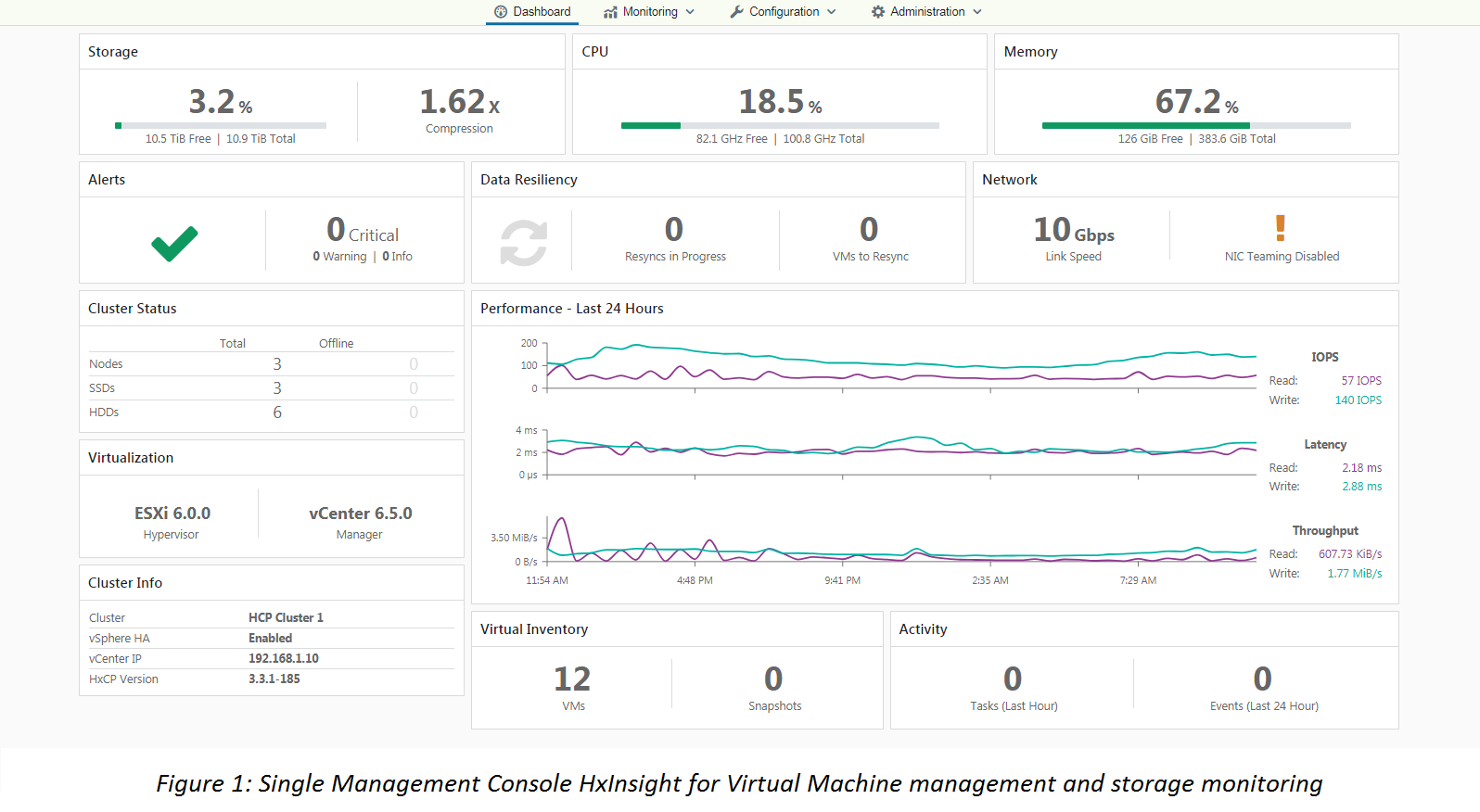Click the green Alerts checkmark icon
Image resolution: width=1480 pixels, height=812 pixels.
click(x=174, y=244)
